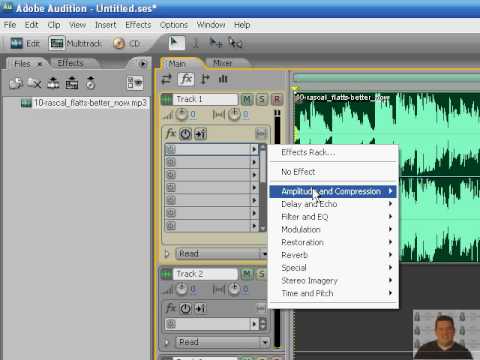Open Modulation effects submenu

(333, 230)
